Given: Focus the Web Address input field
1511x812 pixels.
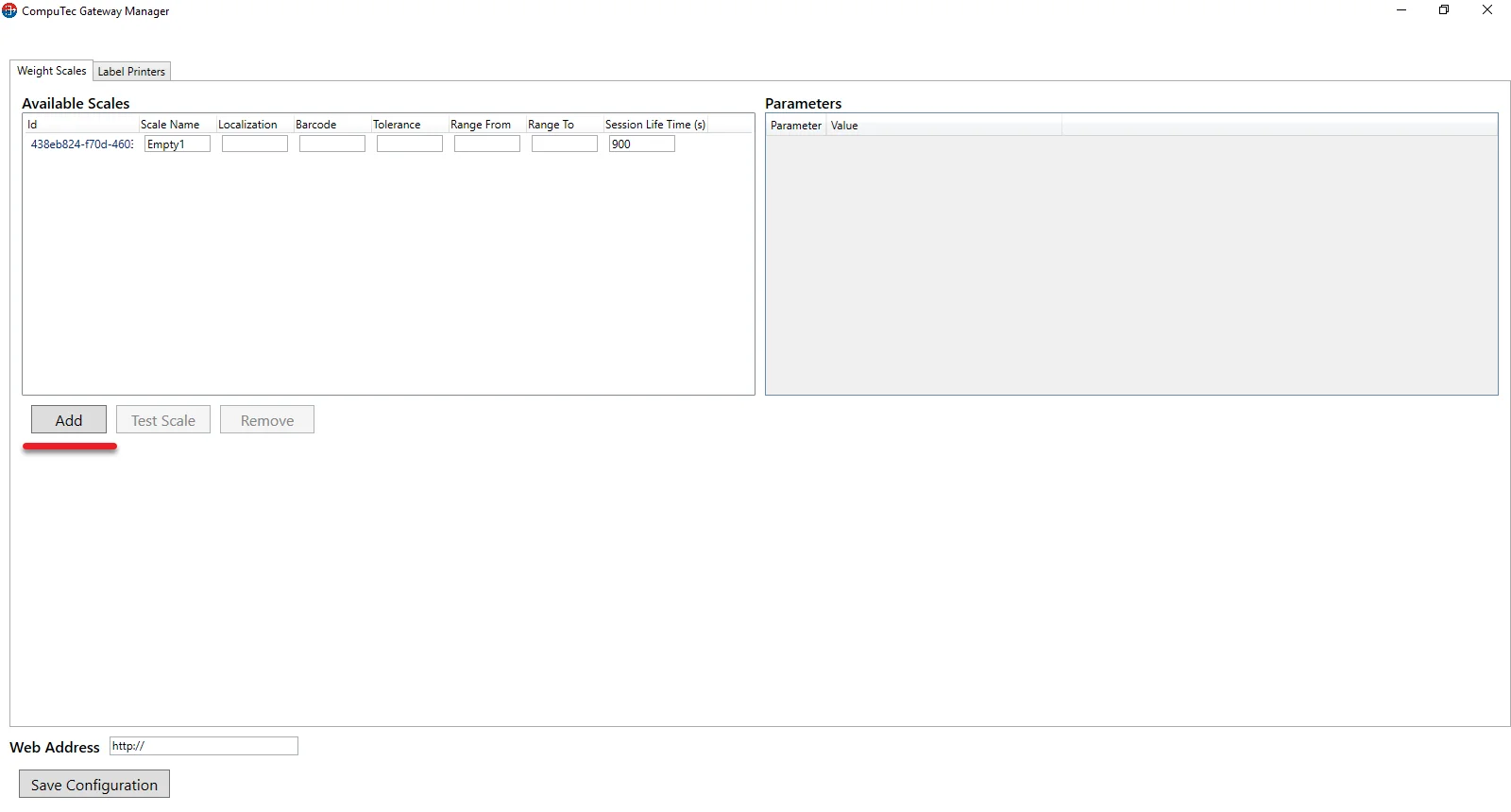Looking at the screenshot, I should coord(203,746).
